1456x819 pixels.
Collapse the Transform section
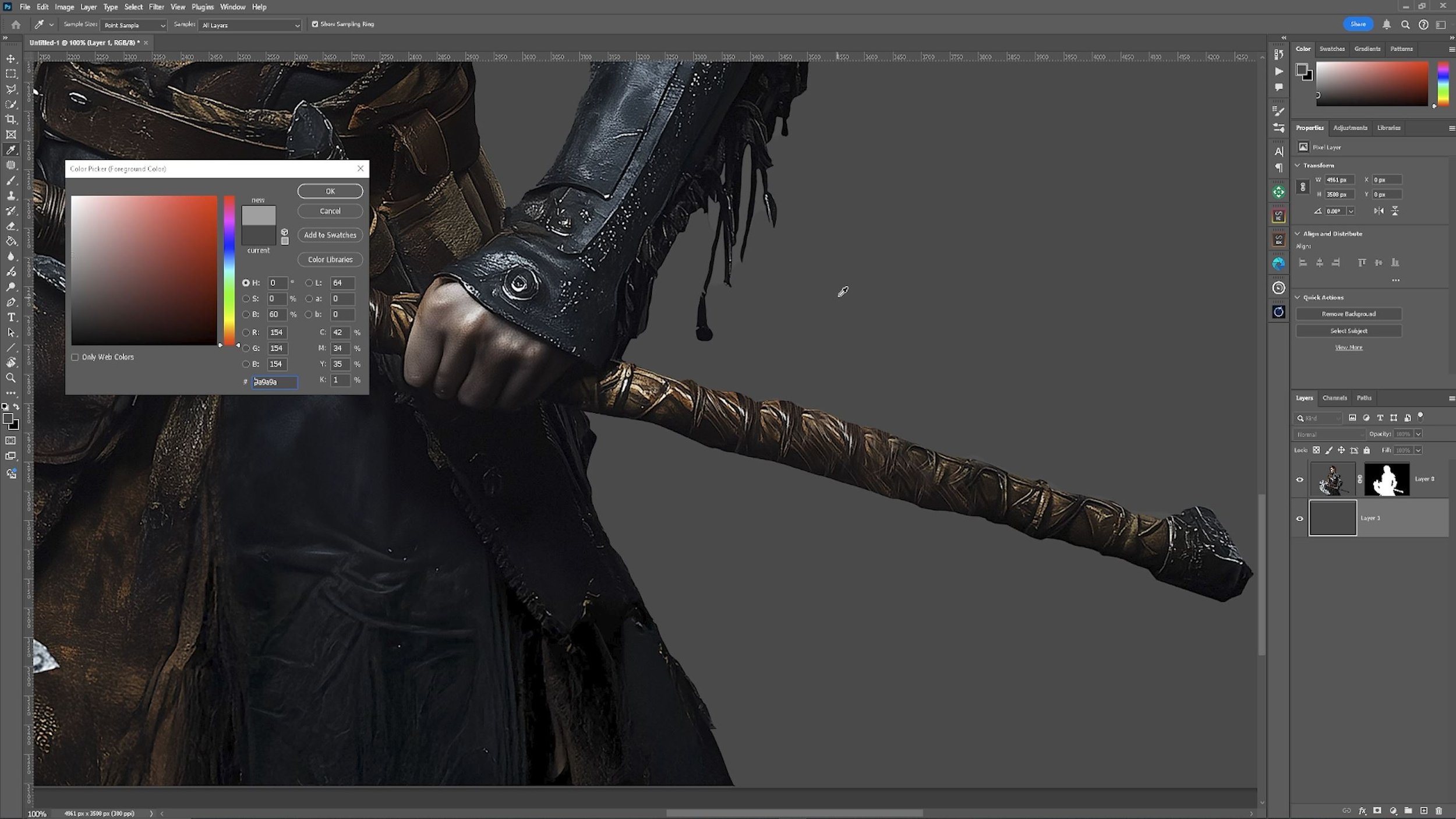click(x=1298, y=165)
